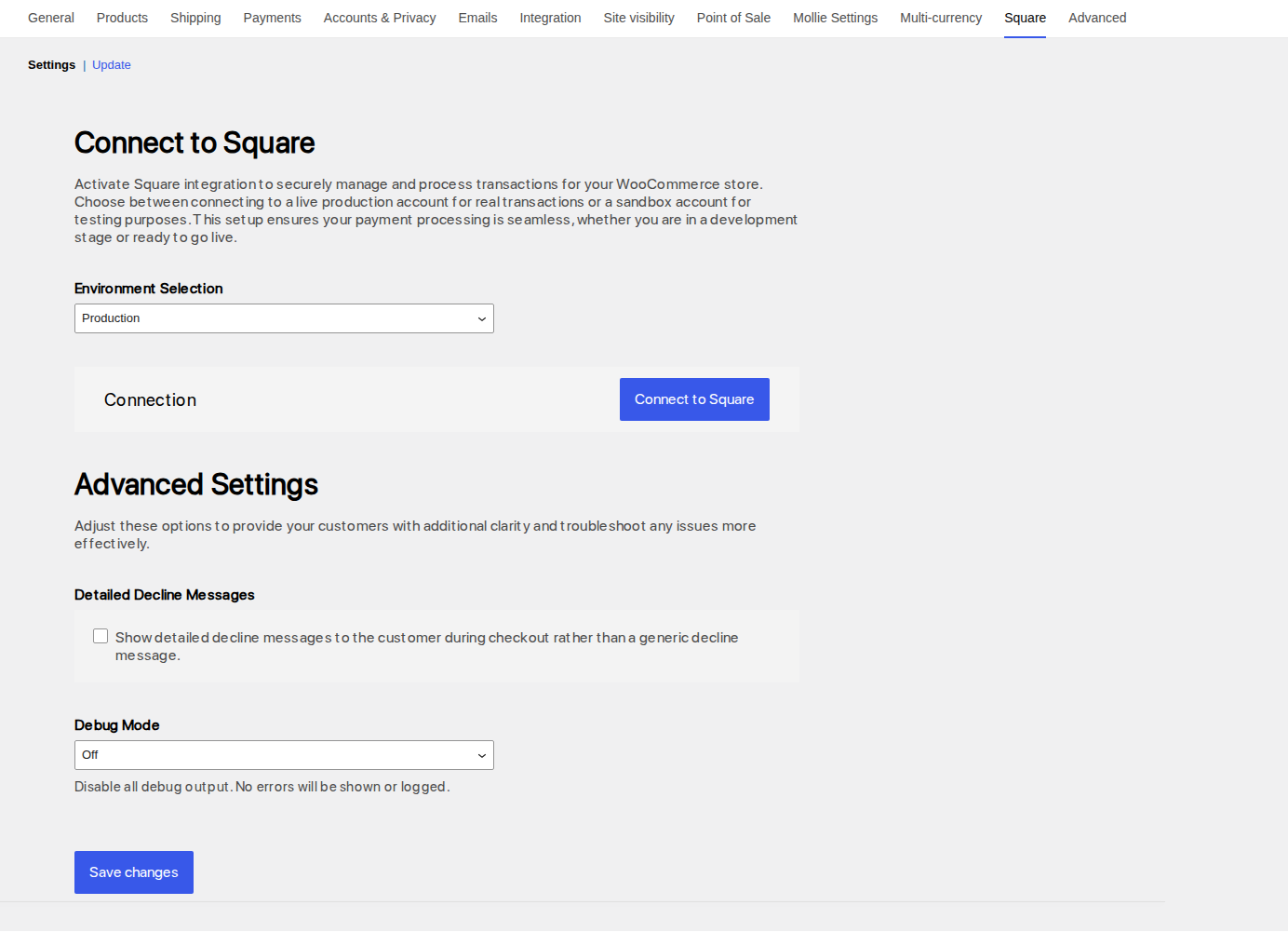The width and height of the screenshot is (1288, 932).
Task: Click the Environment Selection label
Action: tap(149, 289)
